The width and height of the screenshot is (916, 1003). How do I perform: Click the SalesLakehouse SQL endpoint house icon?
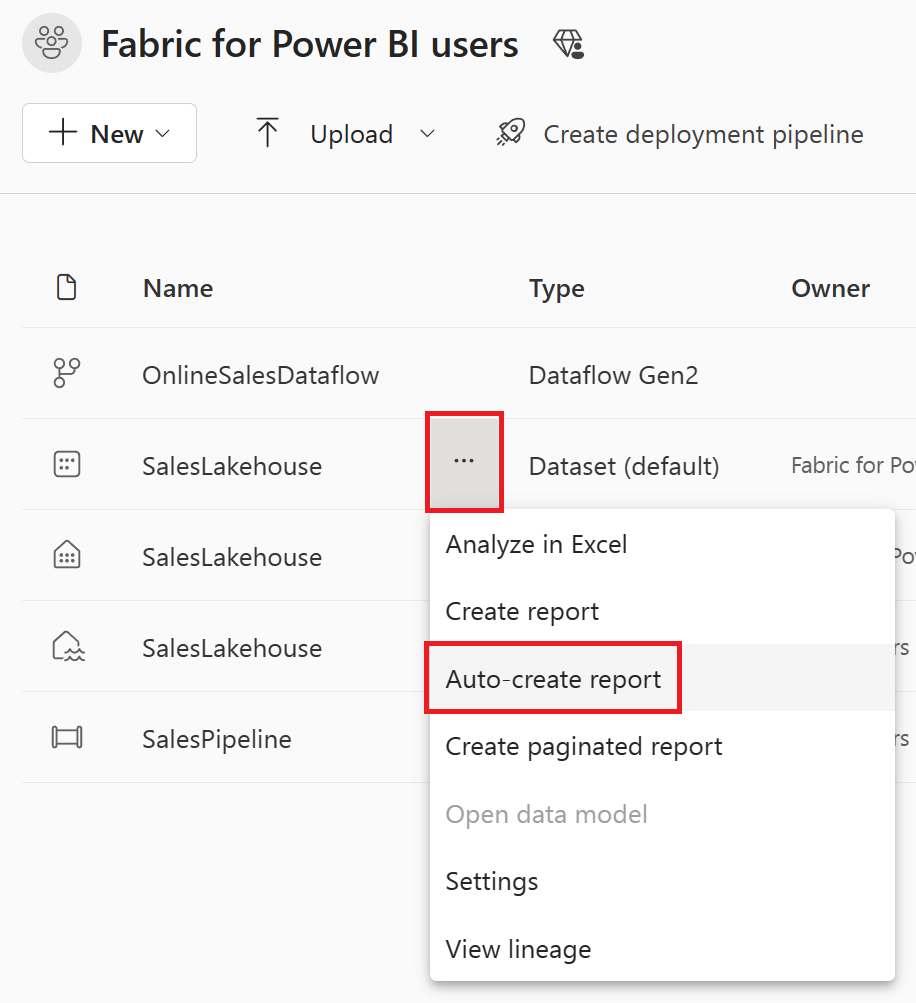[x=67, y=555]
